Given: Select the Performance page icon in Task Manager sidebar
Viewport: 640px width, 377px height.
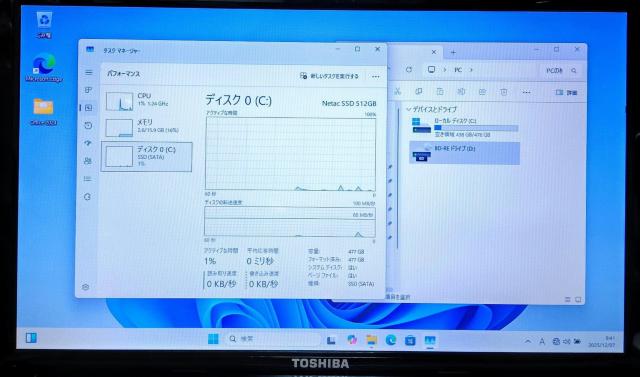Looking at the screenshot, I should pos(88,108).
